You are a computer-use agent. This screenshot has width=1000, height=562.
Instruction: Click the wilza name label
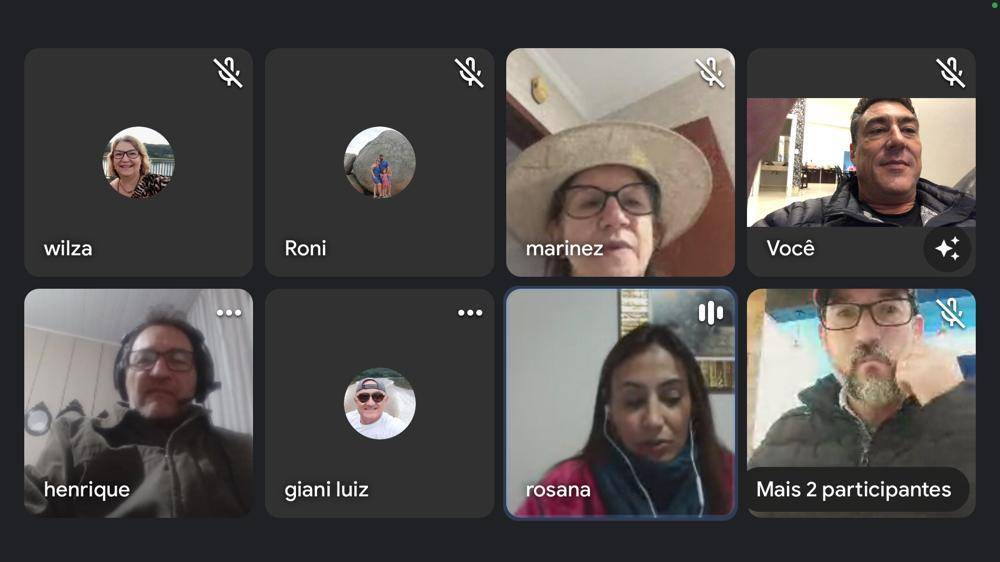pos(68,248)
